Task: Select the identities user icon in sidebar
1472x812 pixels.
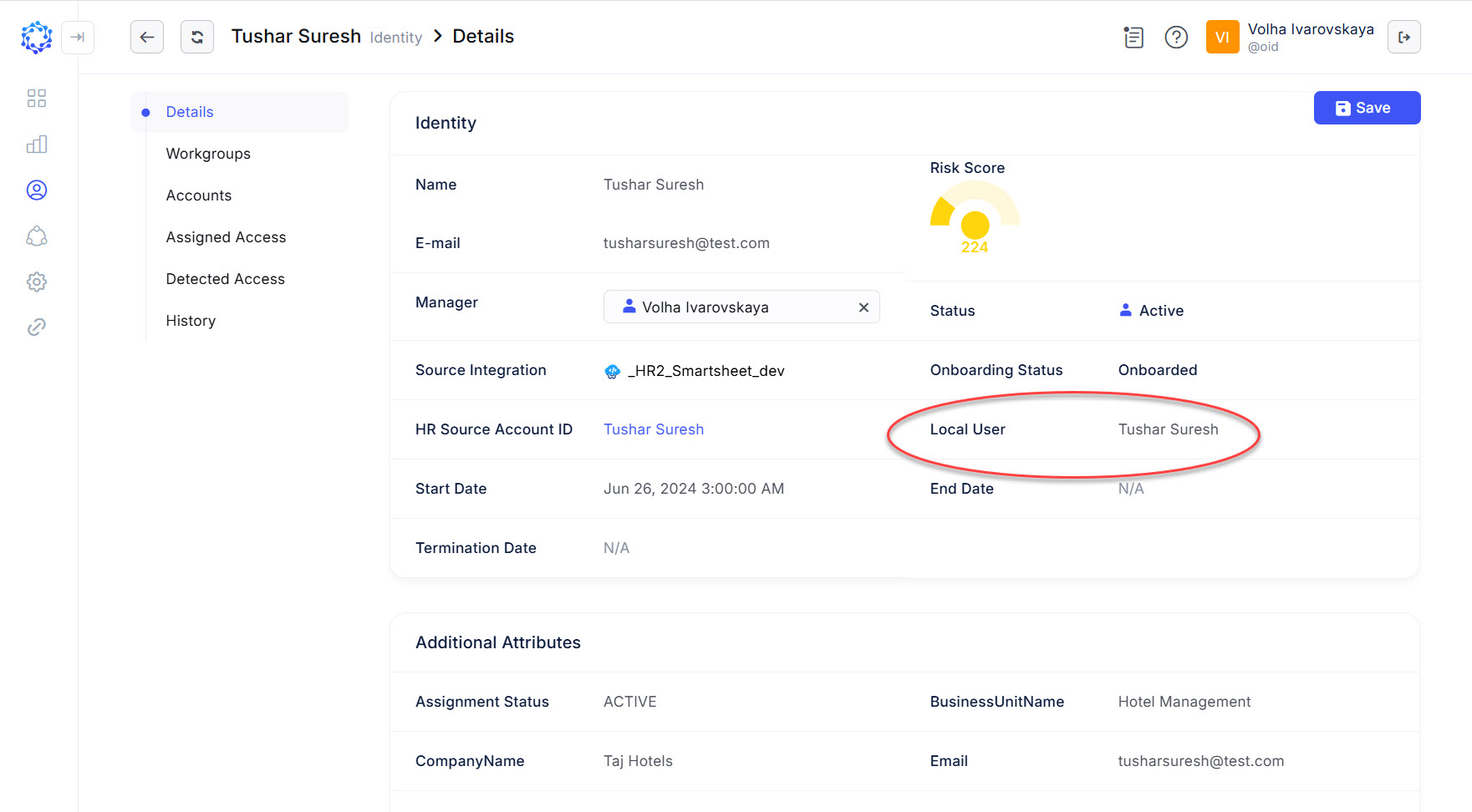Action: [x=36, y=190]
